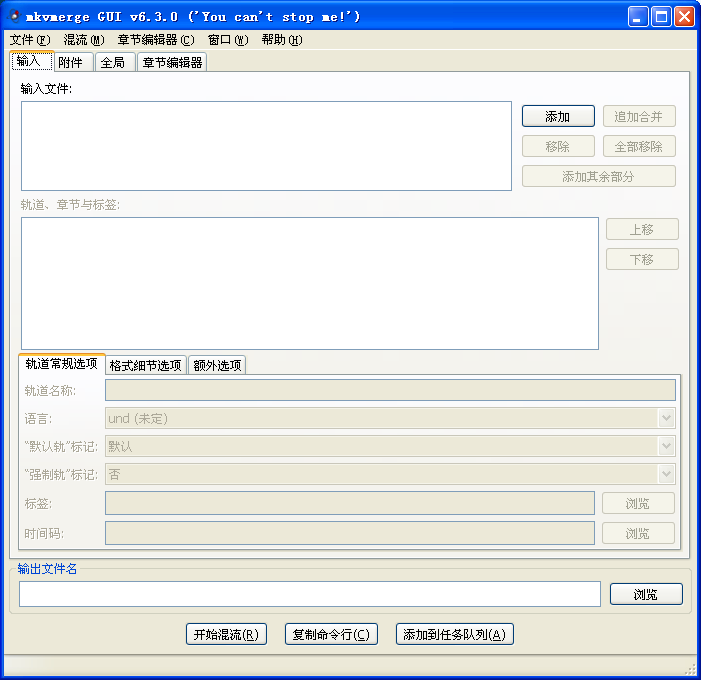Open the 章节编辑器(C) menu
701x680 pixels.
tap(156, 40)
